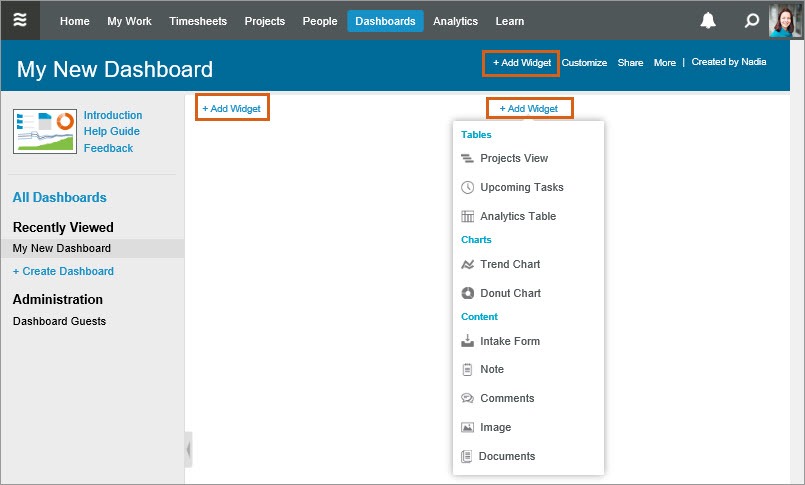Click the search magnifier icon
This screenshot has height=485, width=805.
click(752, 21)
